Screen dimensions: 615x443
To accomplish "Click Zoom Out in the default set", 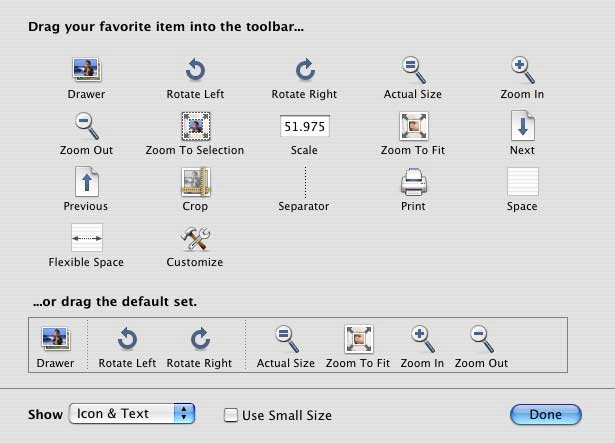I will point(483,339).
